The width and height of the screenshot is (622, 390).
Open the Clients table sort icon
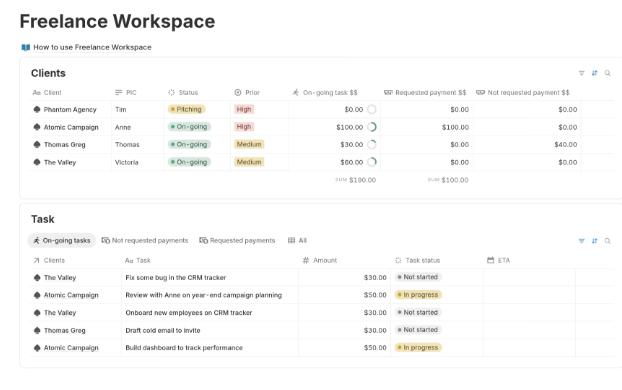coord(594,73)
